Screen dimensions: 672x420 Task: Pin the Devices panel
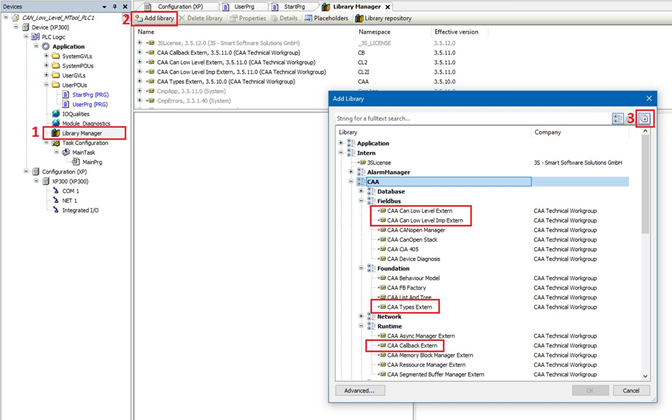pos(113,5)
